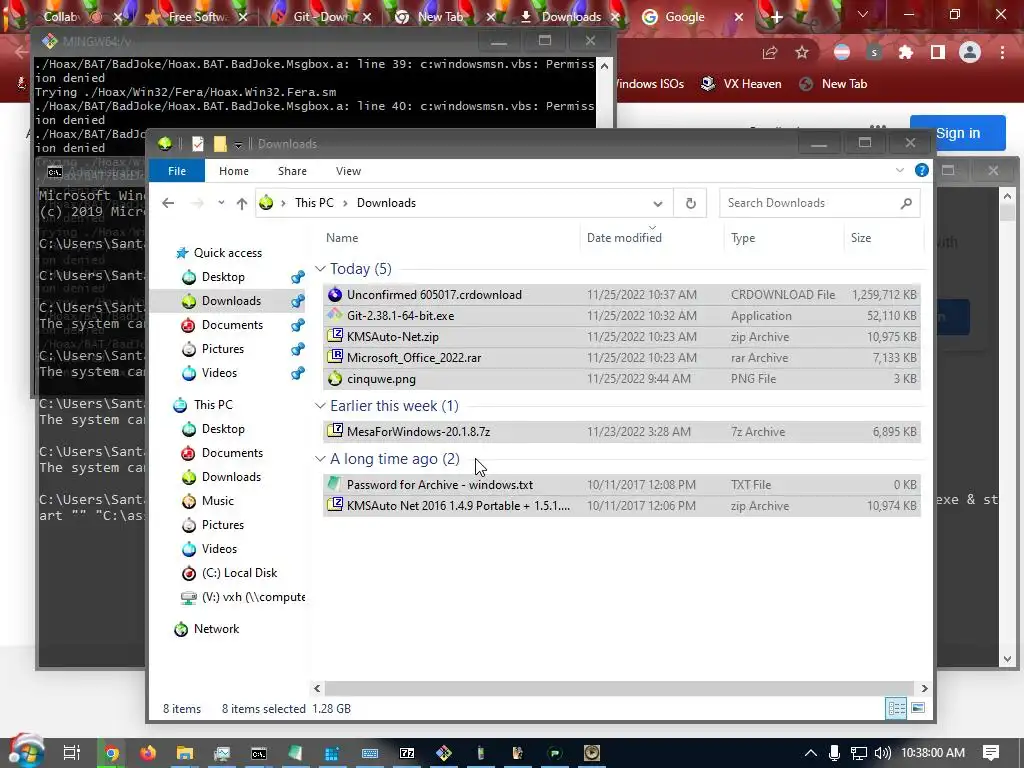The image size is (1024, 768).
Task: Open the VX Heaven bookmark
Action: pyautogui.click(x=741, y=84)
